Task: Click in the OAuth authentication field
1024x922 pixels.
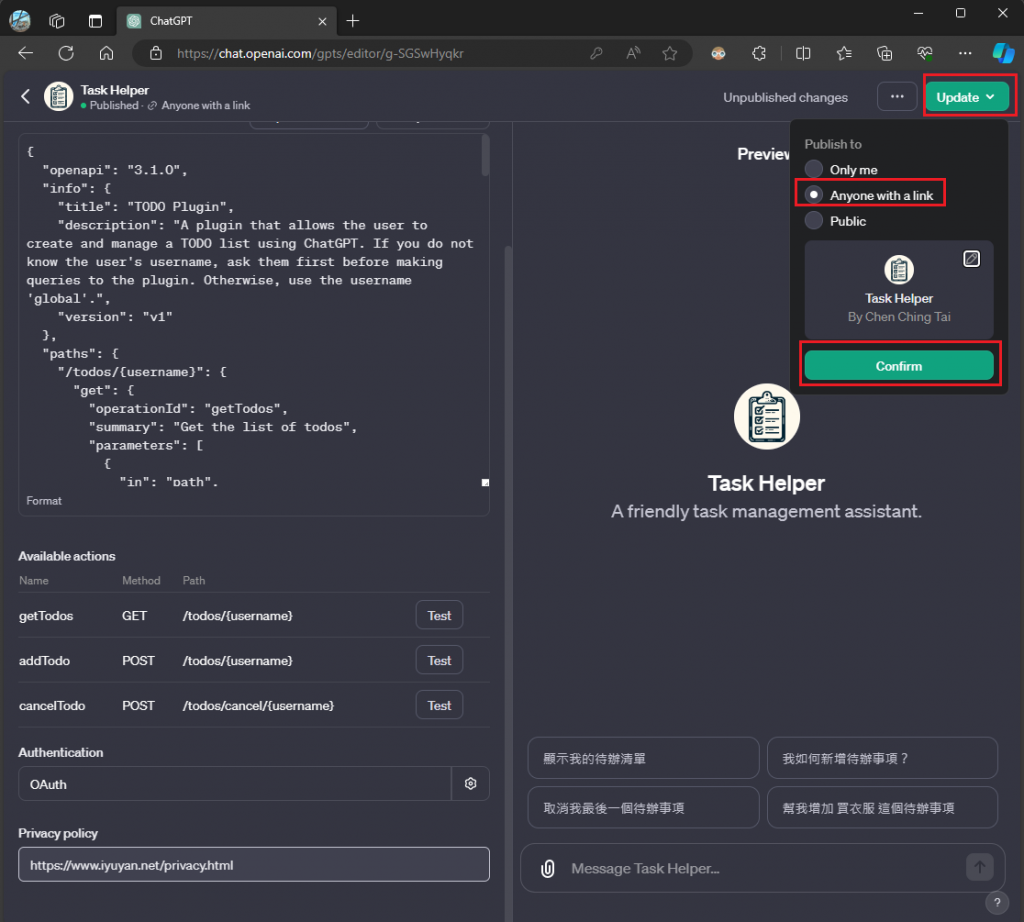Action: click(235, 784)
